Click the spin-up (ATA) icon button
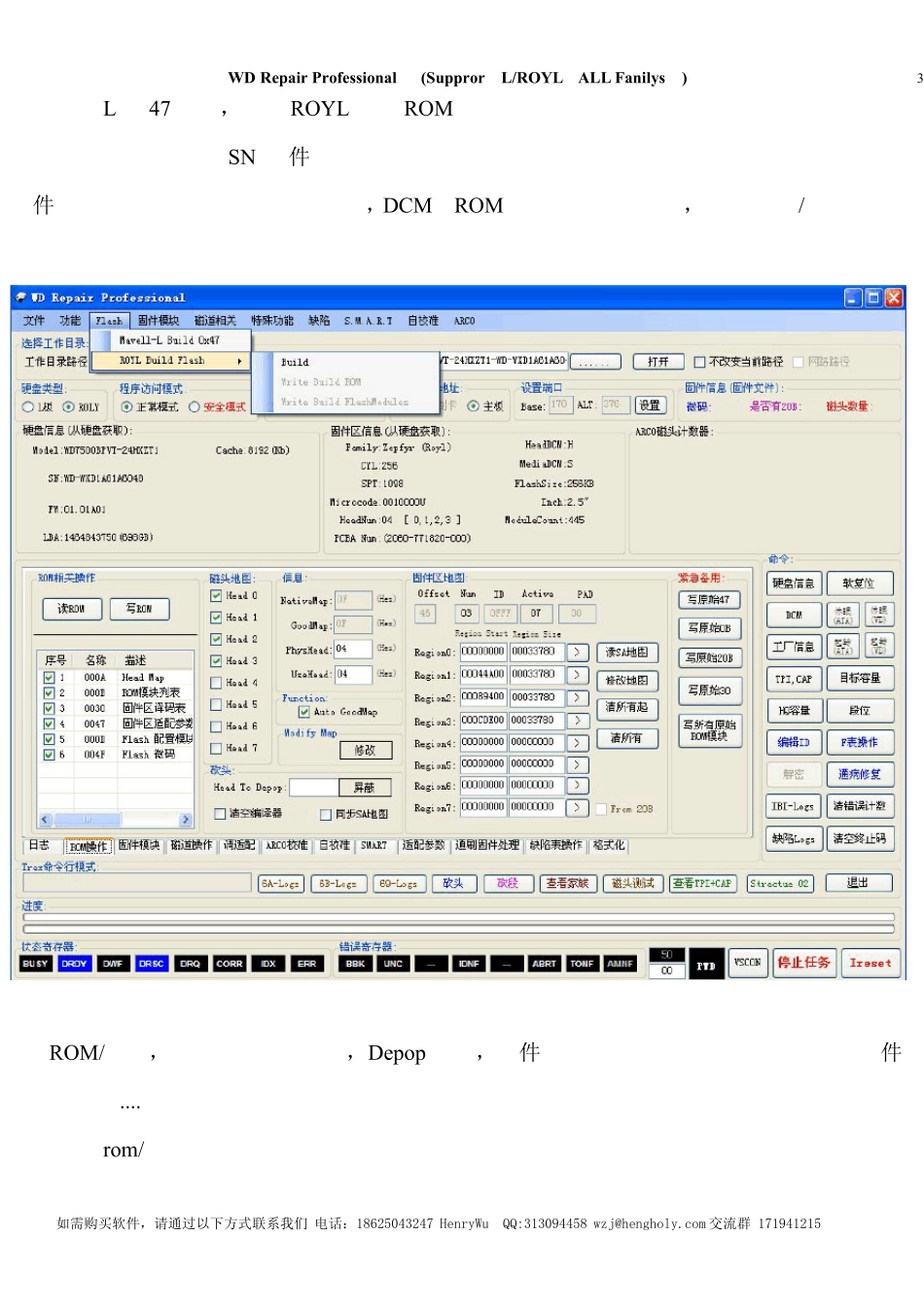Viewport: 924px width, 1307px height. click(x=842, y=647)
